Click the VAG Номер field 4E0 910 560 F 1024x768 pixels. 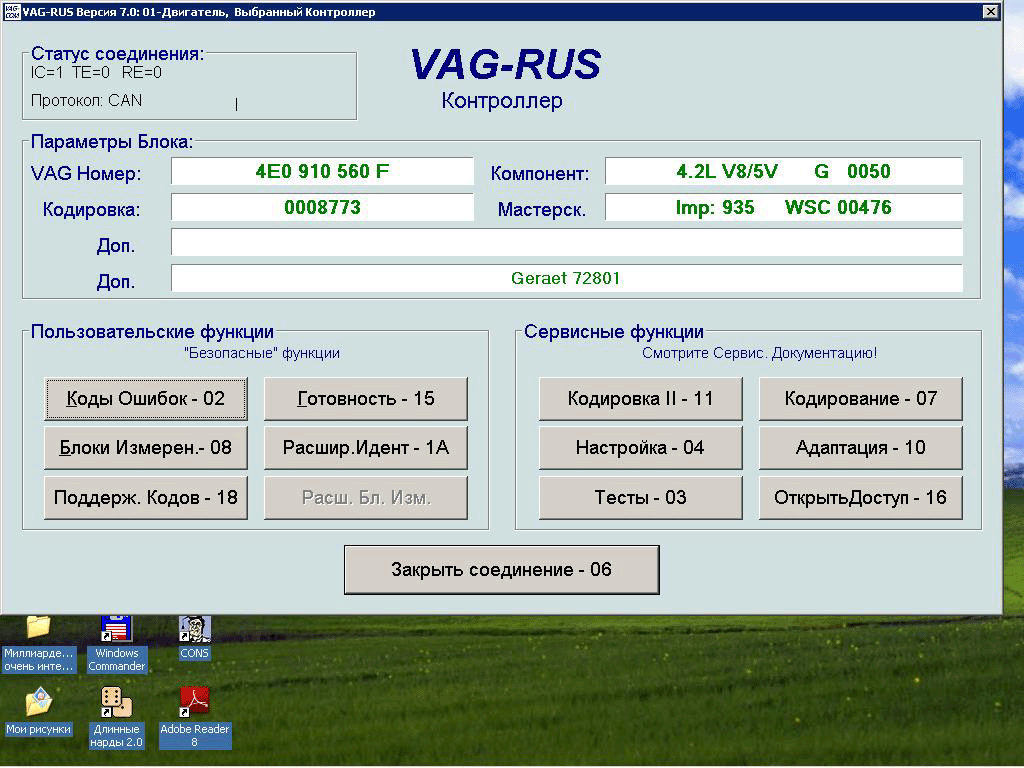(322, 172)
